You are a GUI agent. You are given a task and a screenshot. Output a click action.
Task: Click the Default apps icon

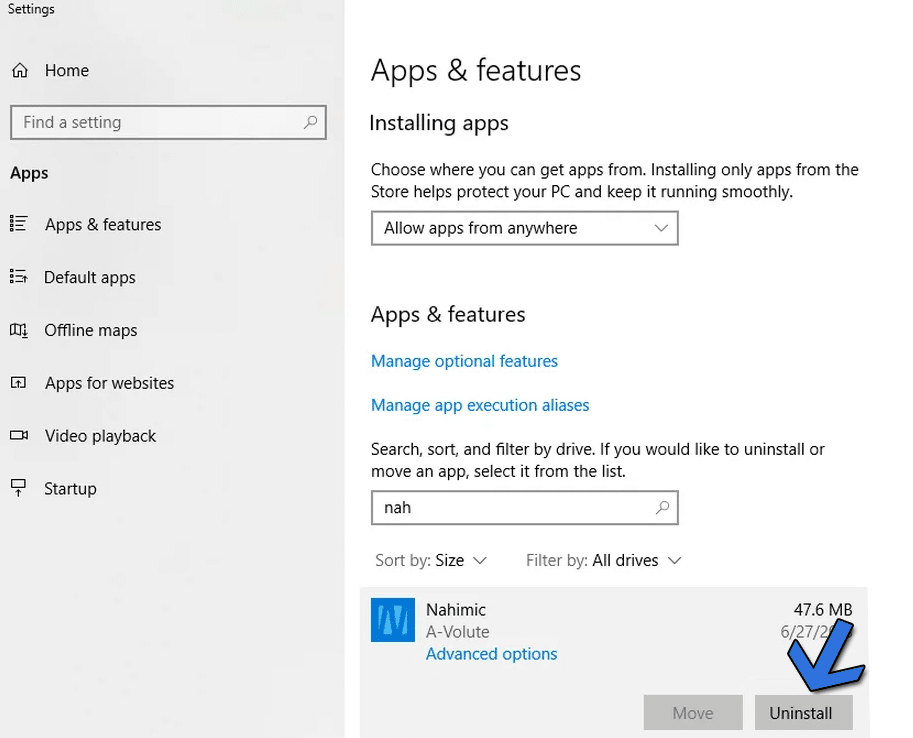18,277
